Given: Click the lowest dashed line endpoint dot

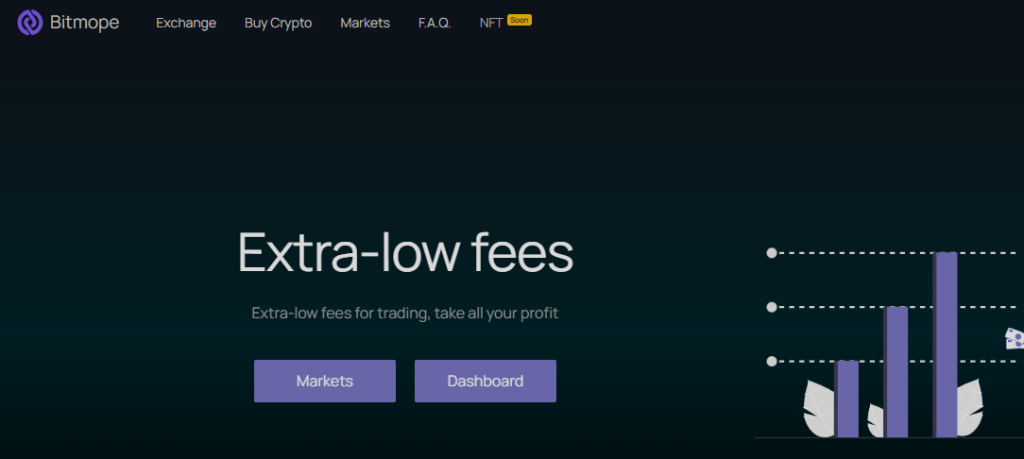Looking at the screenshot, I should point(771,361).
